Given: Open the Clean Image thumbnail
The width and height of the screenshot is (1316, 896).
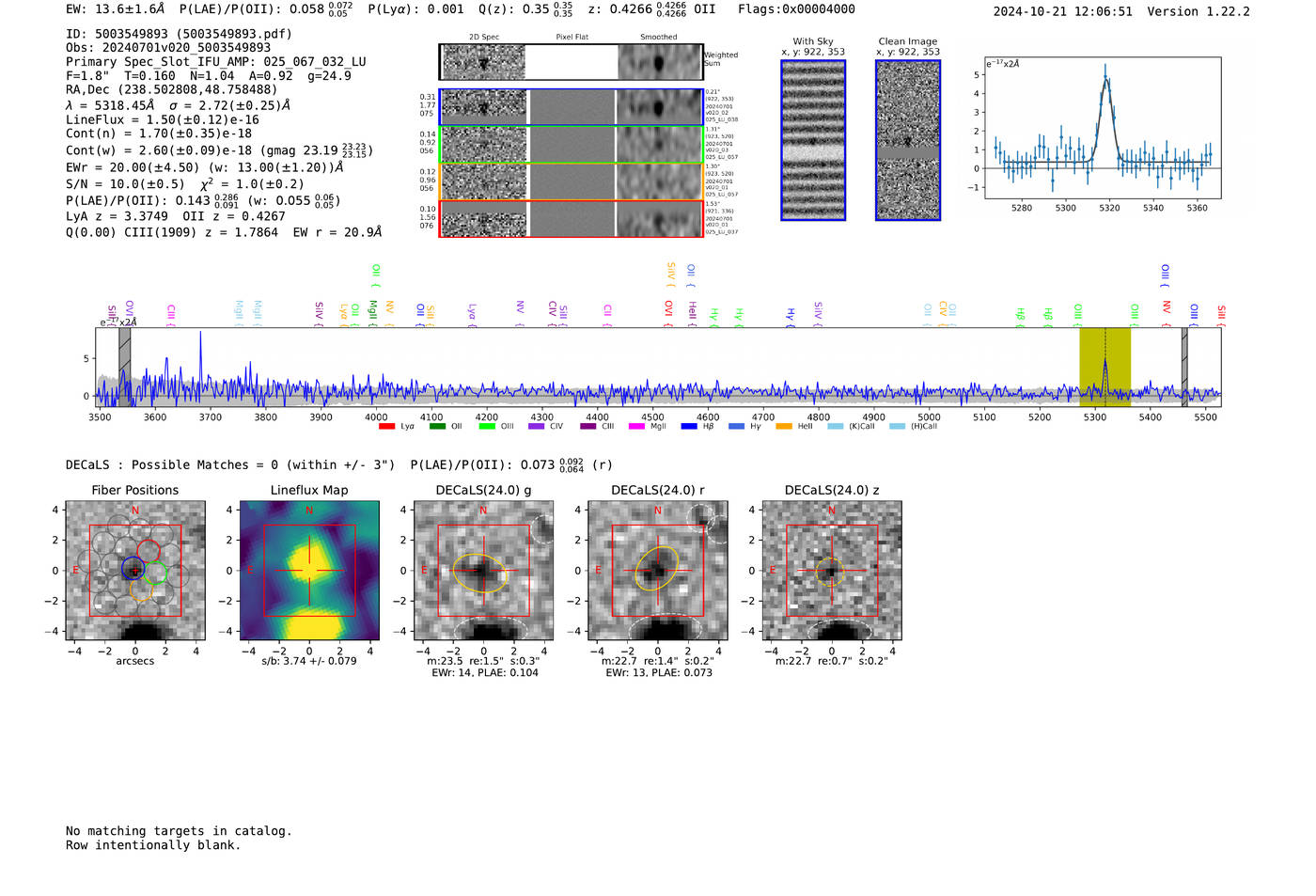Looking at the screenshot, I should 908,140.
